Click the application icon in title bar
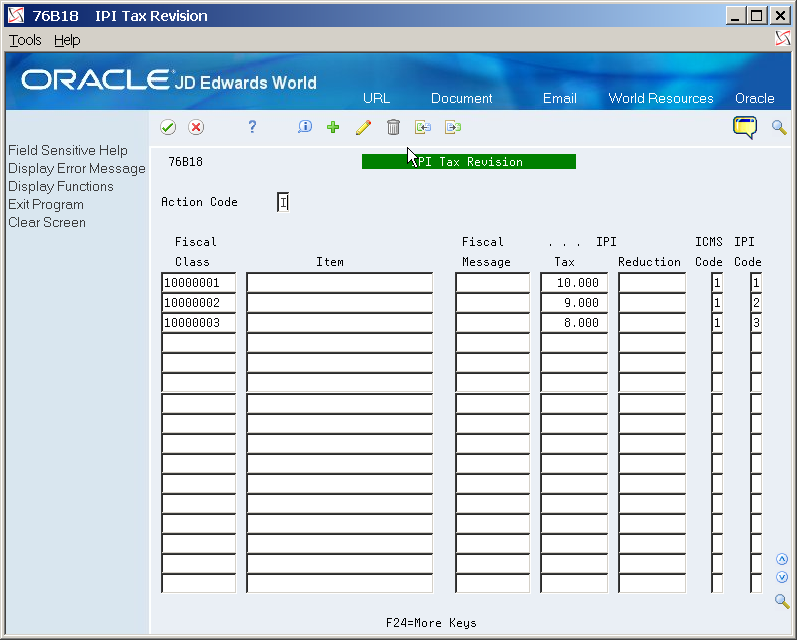Viewport: 797px width, 640px height. coord(16,16)
